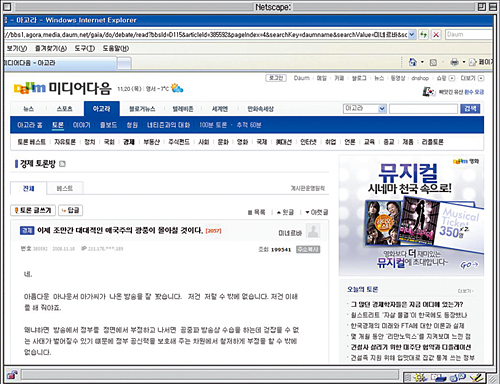Click the musical cinema ad banner
This screenshot has height=384, width=500.
[411, 216]
